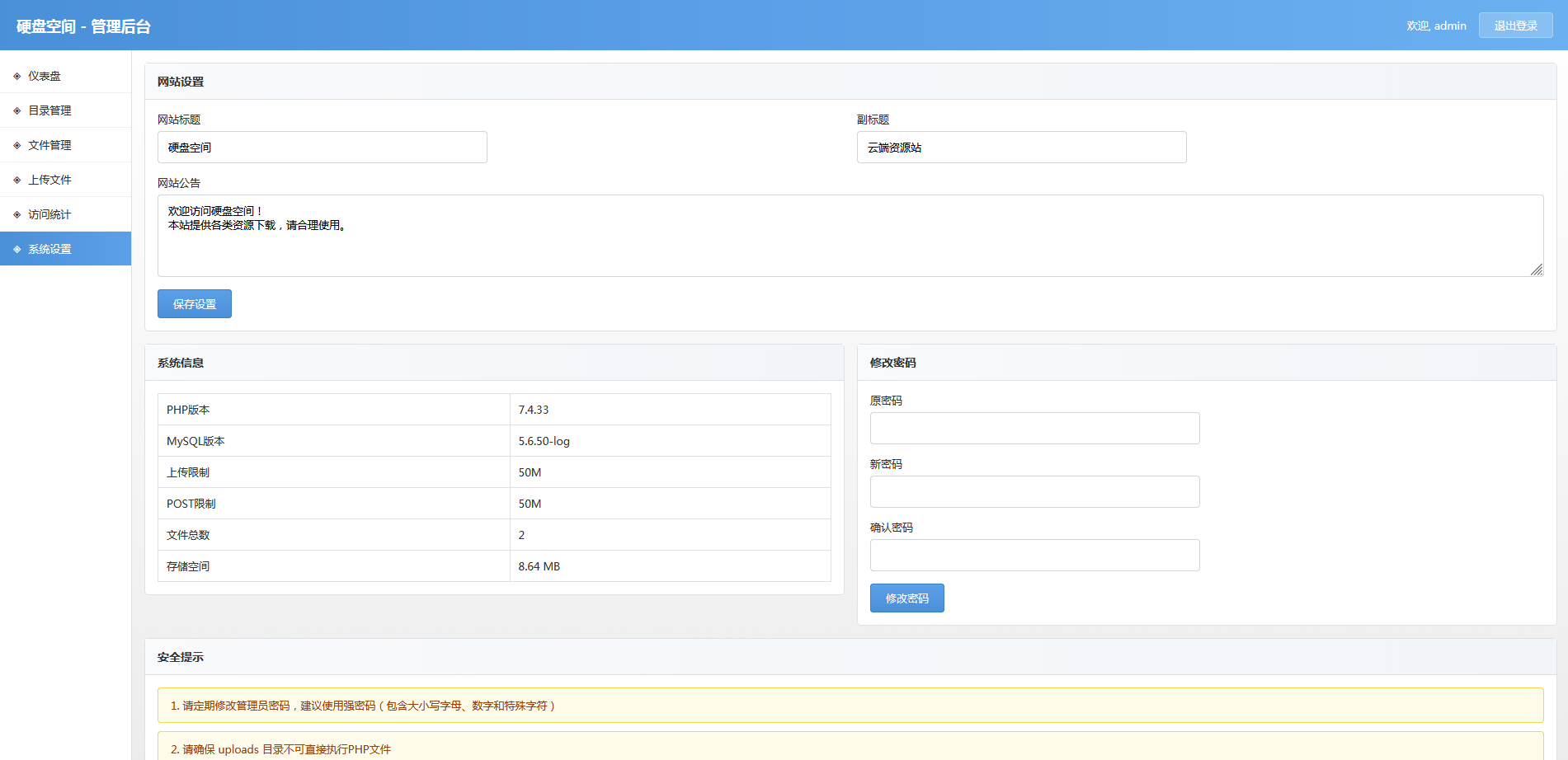The image size is (1568, 760).
Task: Click the diamond icon beside 系统设置
Action: [16, 249]
